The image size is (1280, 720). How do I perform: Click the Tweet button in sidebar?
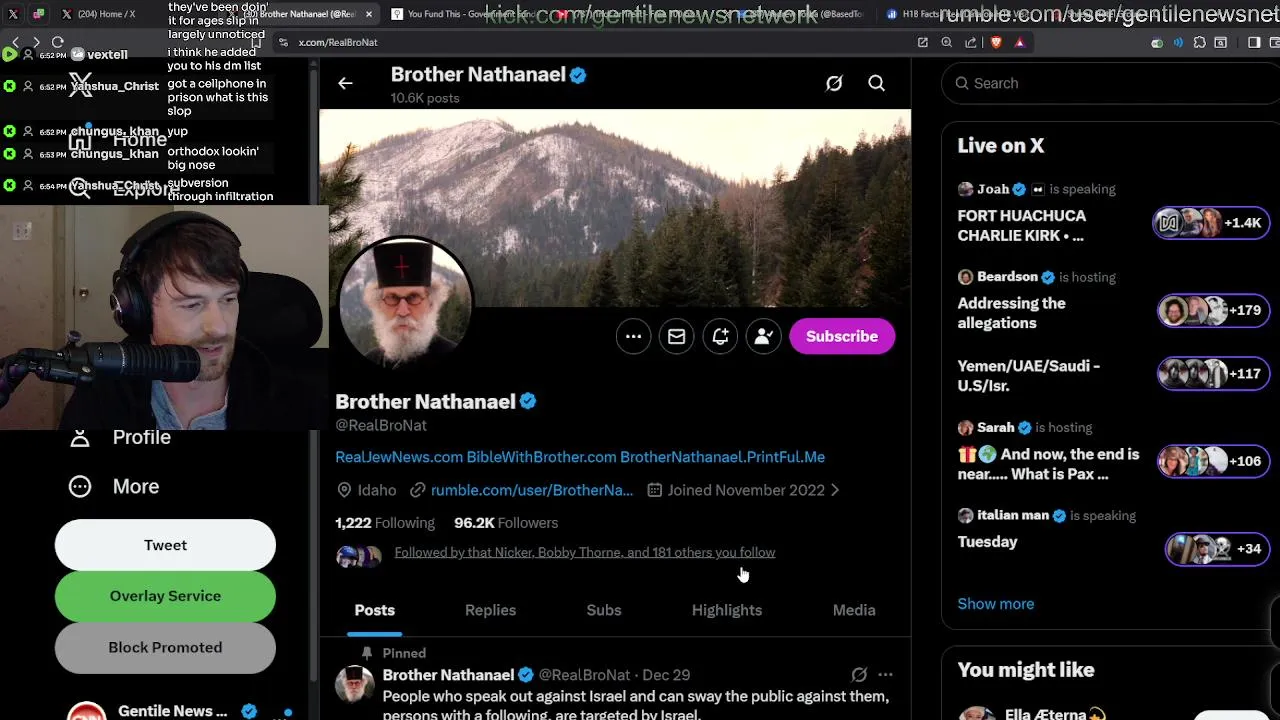pyautogui.click(x=165, y=545)
